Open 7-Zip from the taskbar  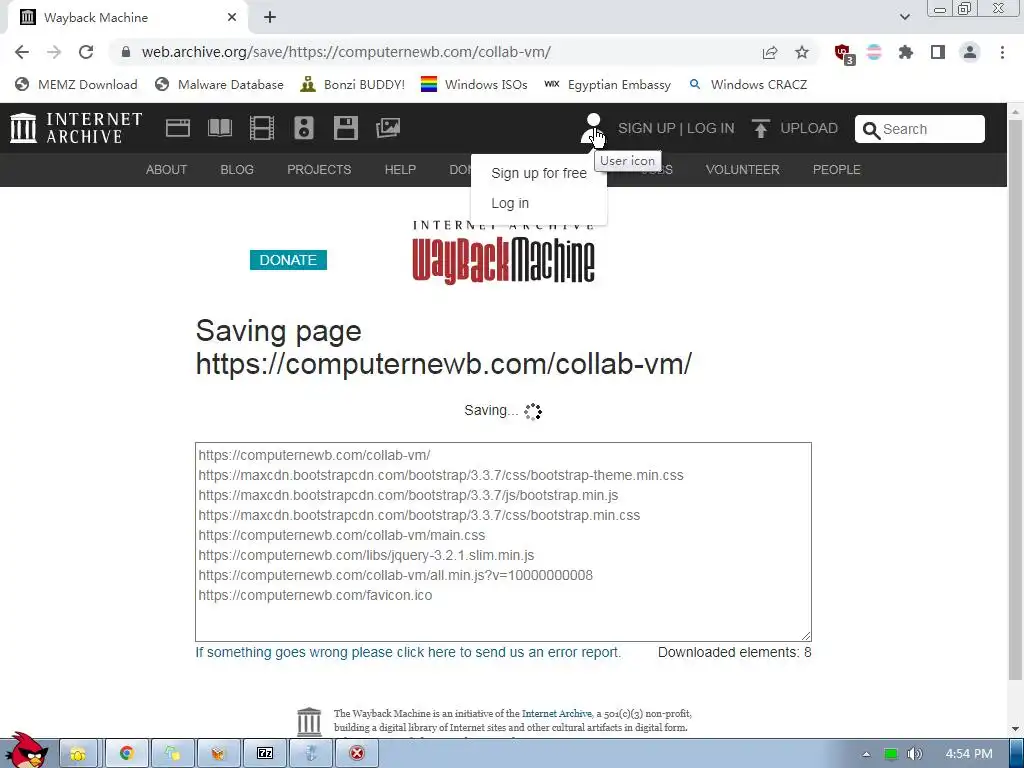(264, 753)
